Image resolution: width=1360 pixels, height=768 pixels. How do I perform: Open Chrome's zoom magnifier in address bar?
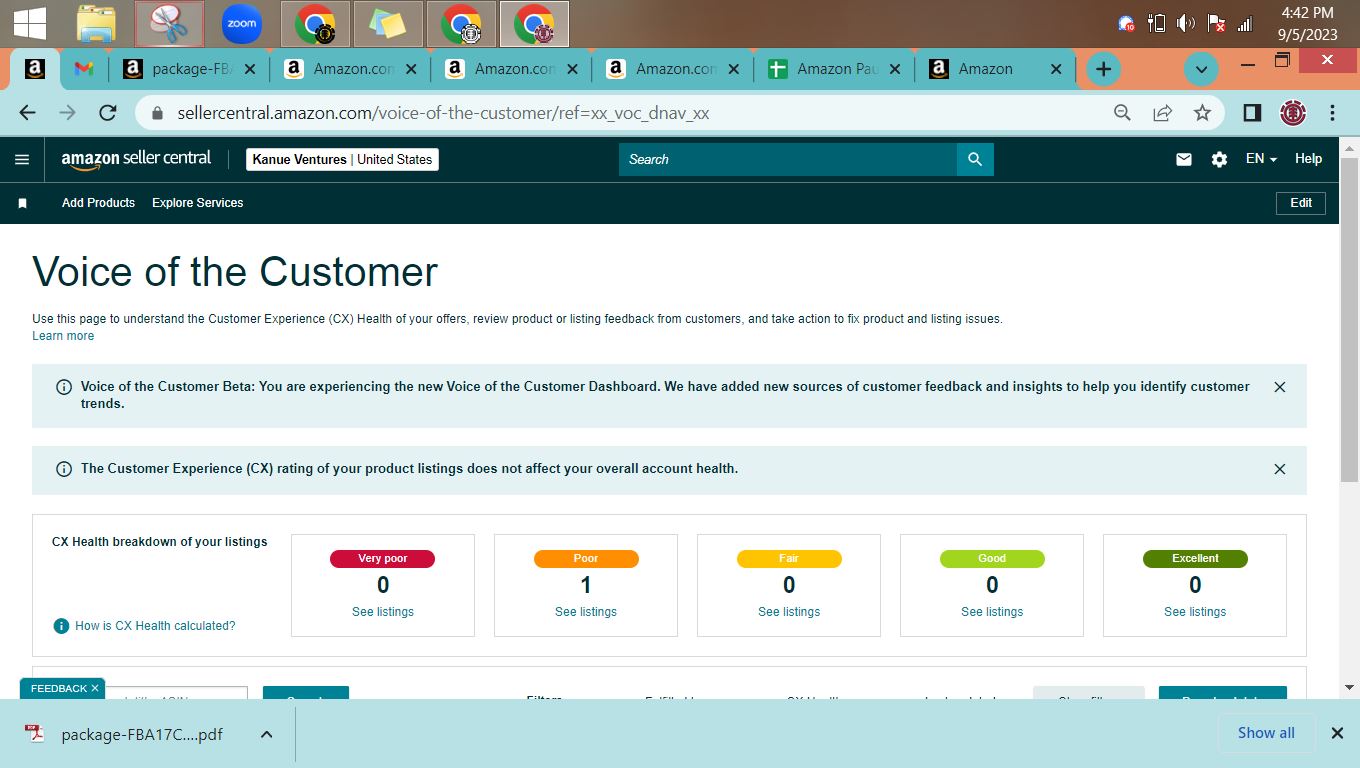(1122, 113)
